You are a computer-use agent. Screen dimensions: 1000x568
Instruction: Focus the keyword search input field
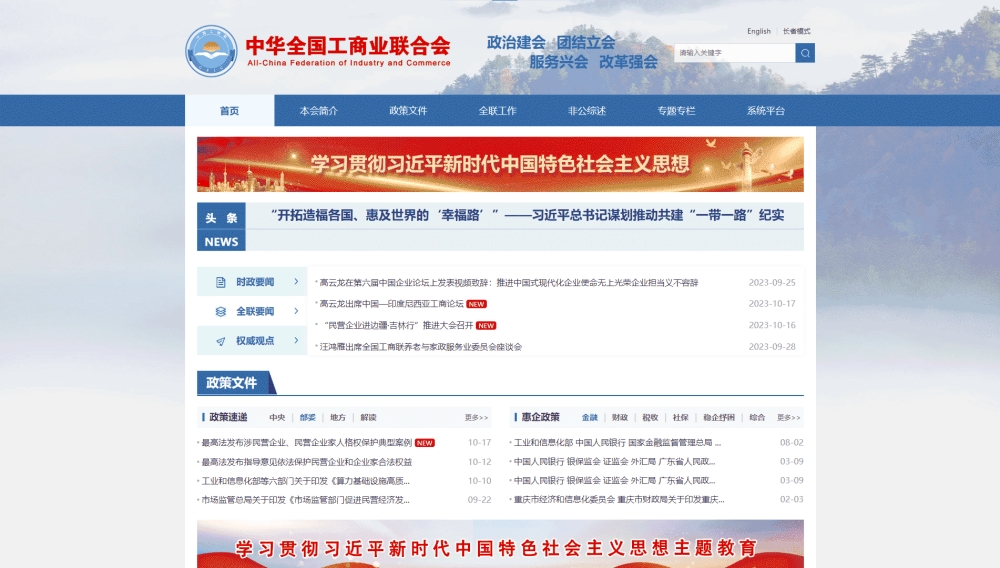735,53
